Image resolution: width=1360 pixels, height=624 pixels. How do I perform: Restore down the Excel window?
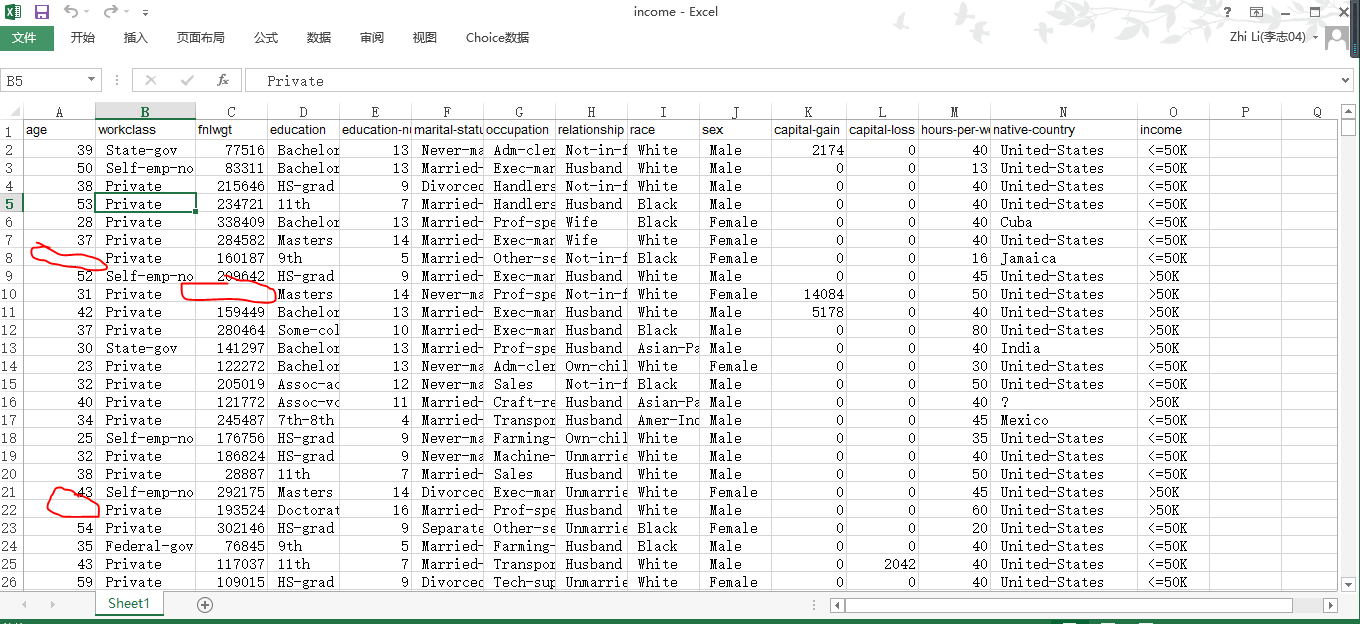[1315, 12]
